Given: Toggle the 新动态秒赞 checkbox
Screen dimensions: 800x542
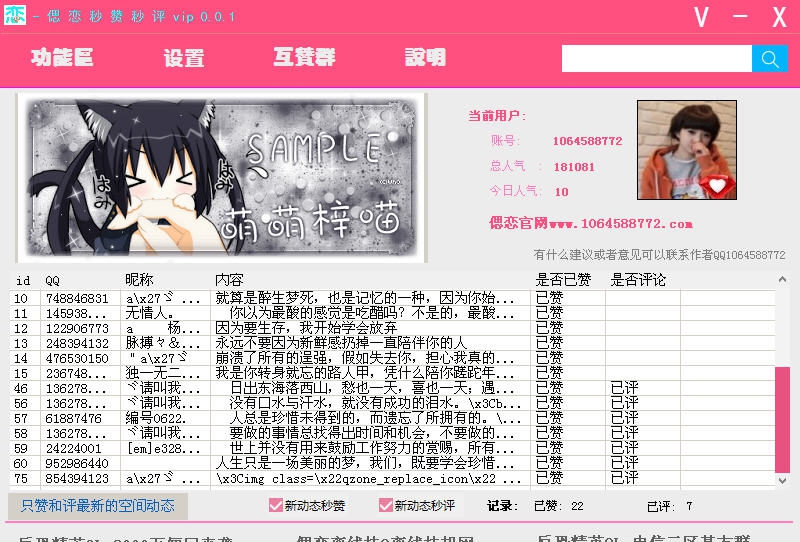Looking at the screenshot, I should click(x=276, y=505).
